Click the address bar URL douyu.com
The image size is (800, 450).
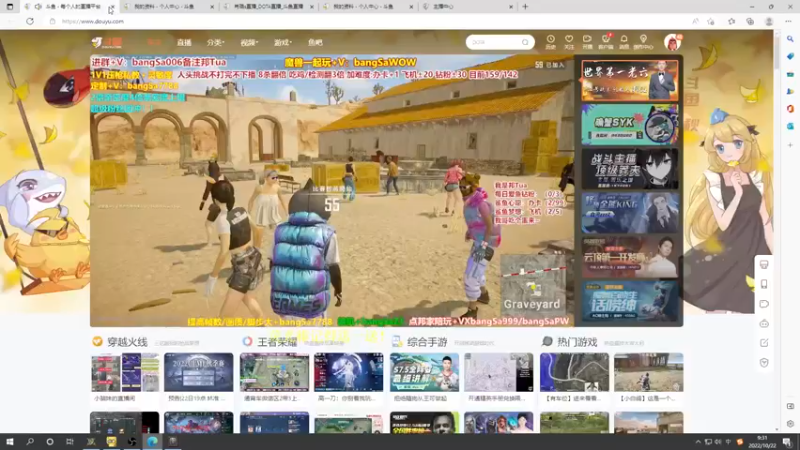coord(93,21)
